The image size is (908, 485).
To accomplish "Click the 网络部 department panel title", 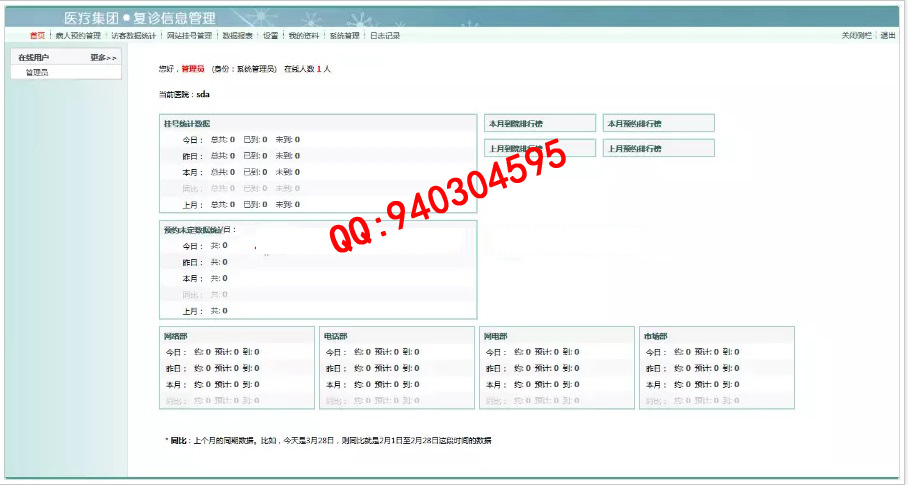I will pyautogui.click(x=175, y=336).
